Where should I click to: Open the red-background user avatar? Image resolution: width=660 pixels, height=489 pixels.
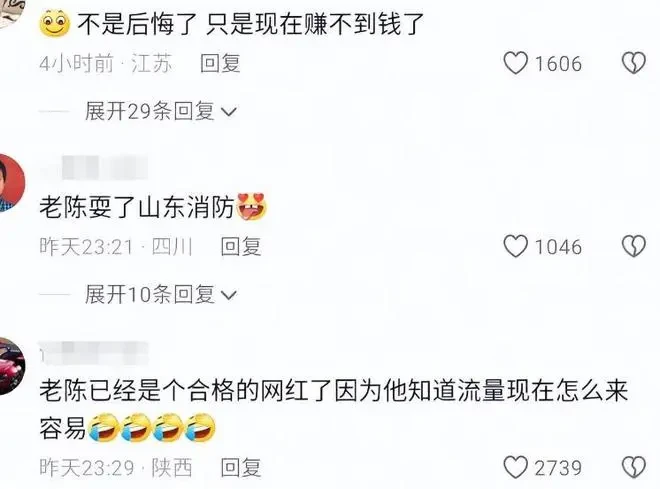[x=11, y=183]
